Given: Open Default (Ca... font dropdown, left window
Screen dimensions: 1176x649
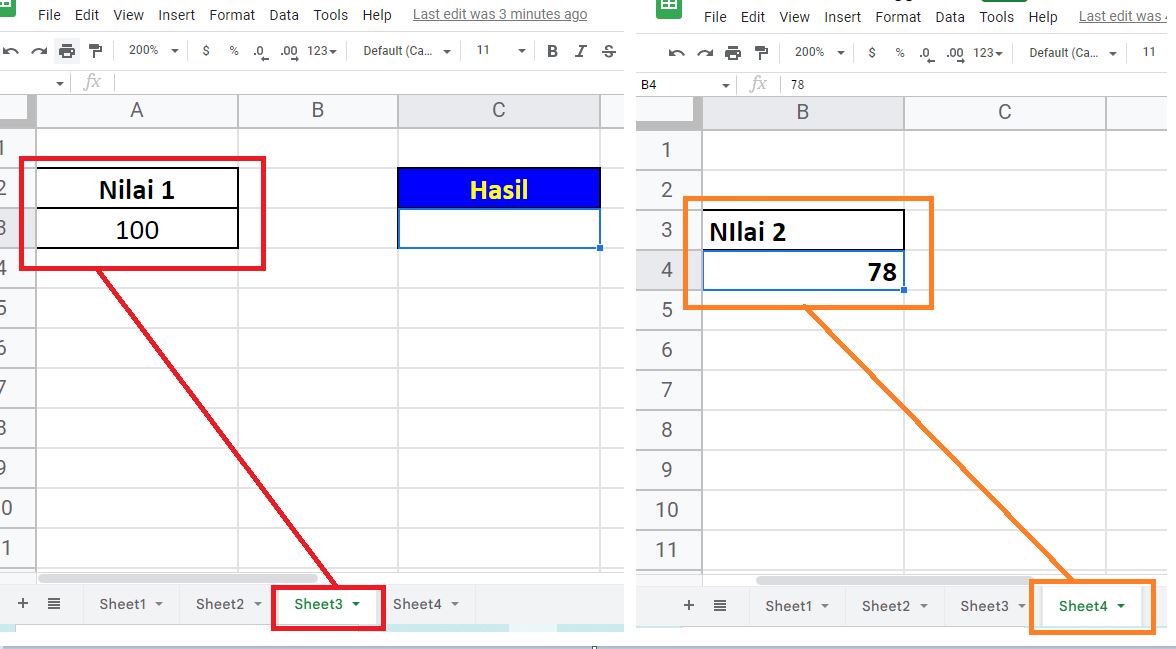Looking at the screenshot, I should (x=407, y=51).
